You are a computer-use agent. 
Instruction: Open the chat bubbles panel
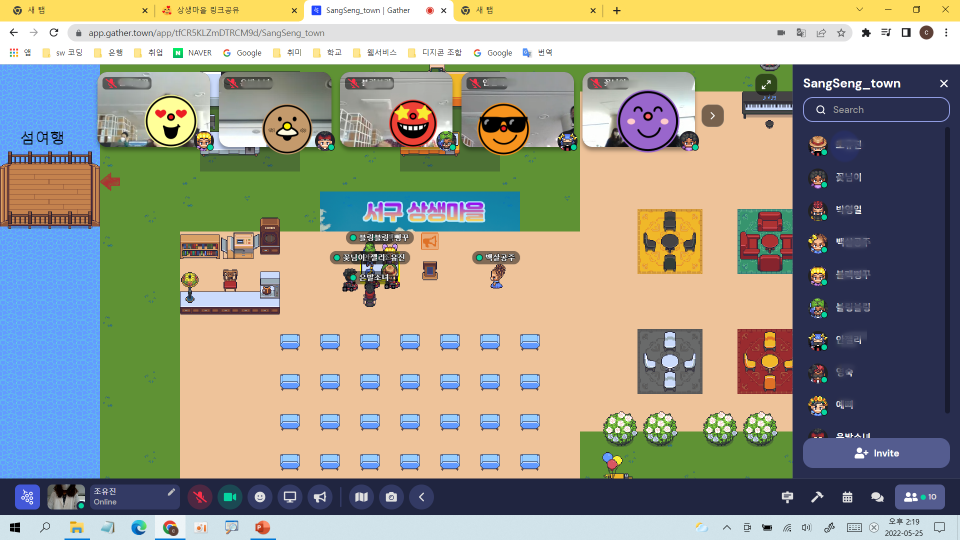(x=877, y=497)
